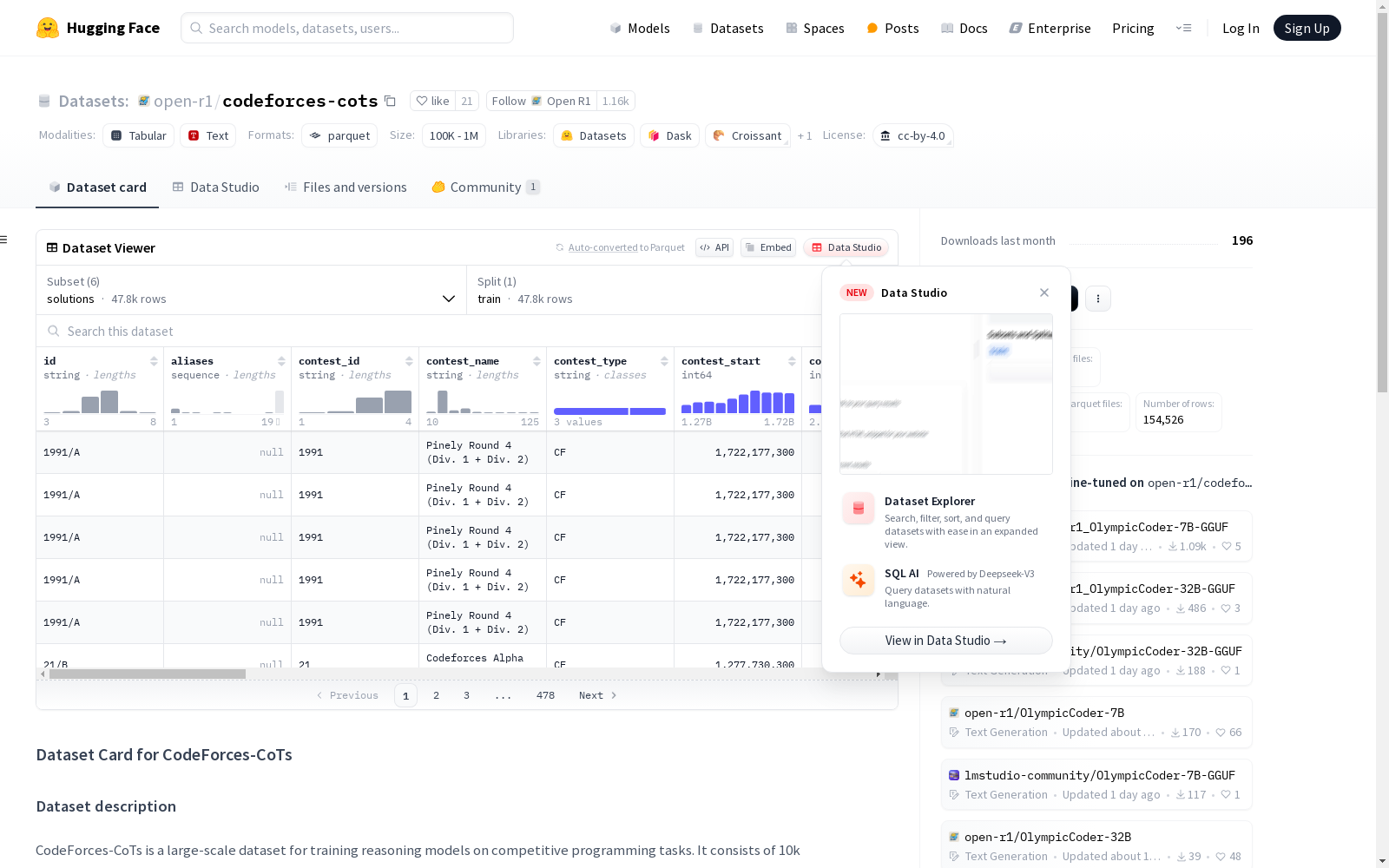Go to Models in the top navigation
The width and height of the screenshot is (1389, 868).
pyautogui.click(x=640, y=28)
